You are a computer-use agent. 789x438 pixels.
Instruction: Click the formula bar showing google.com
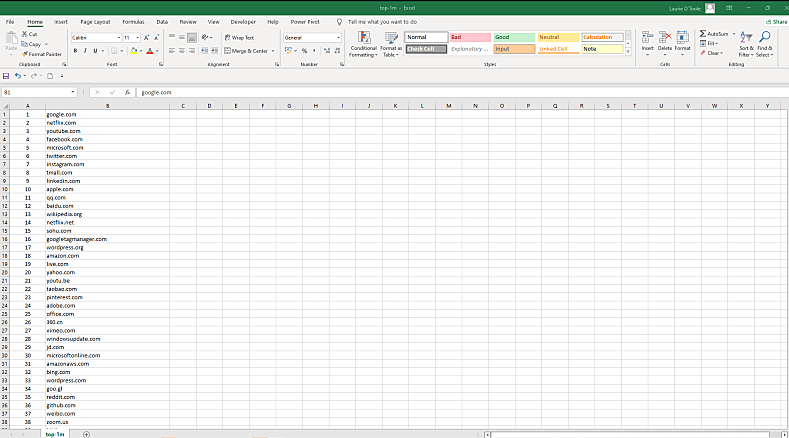coord(462,92)
